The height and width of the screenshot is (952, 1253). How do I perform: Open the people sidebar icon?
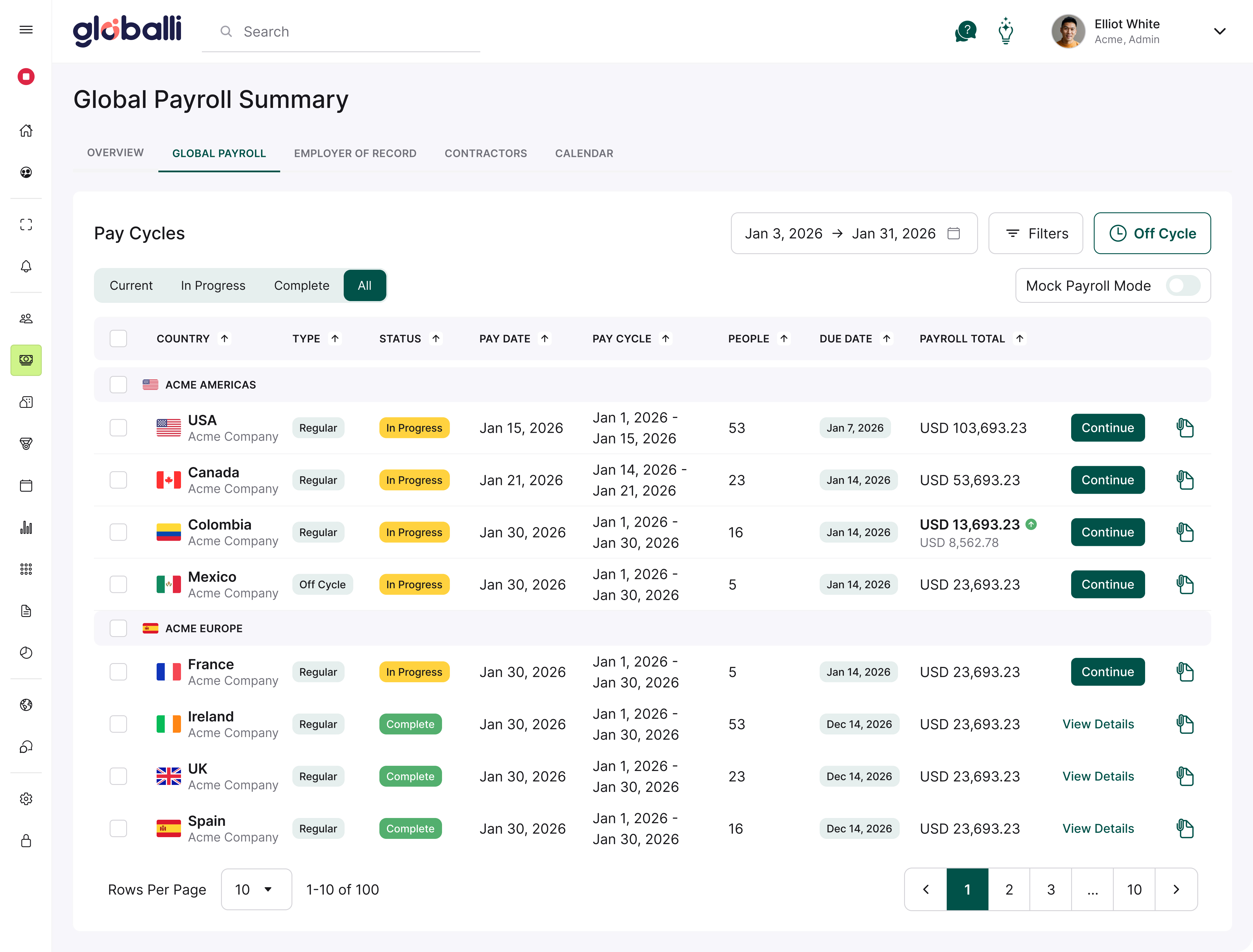point(26,318)
